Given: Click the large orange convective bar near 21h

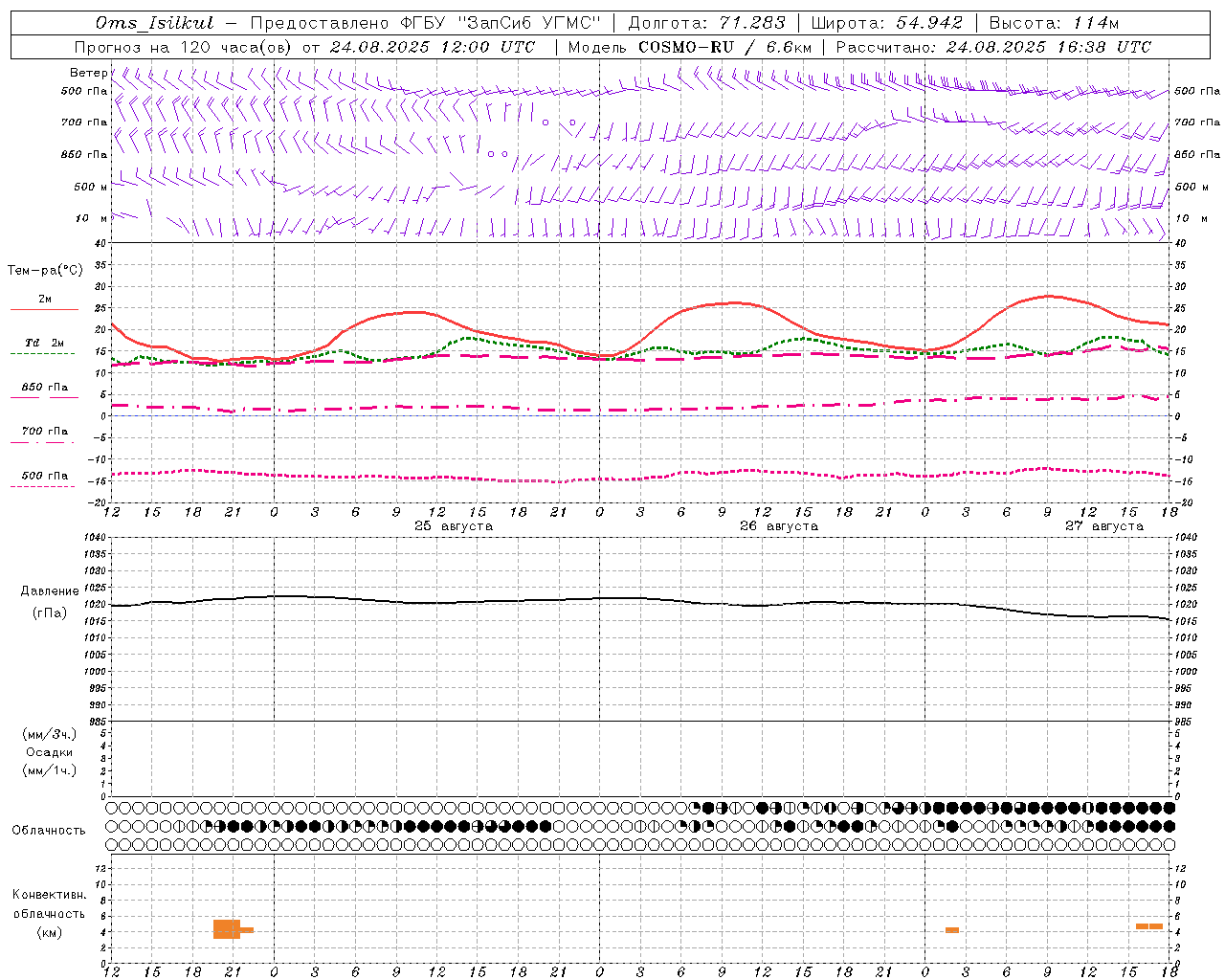Looking at the screenshot, I should [x=227, y=929].
